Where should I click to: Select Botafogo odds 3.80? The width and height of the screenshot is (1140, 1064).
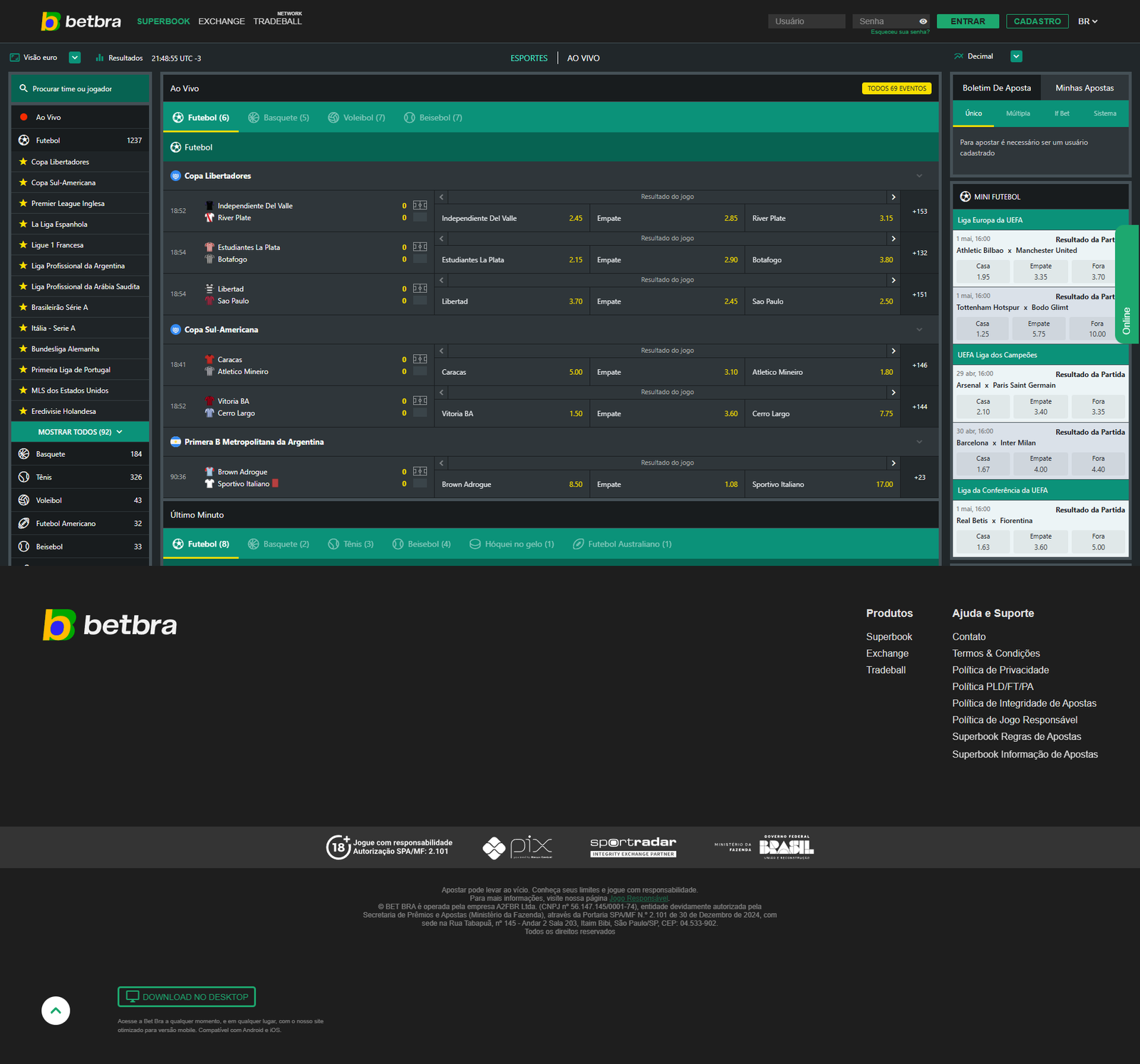(x=822, y=260)
